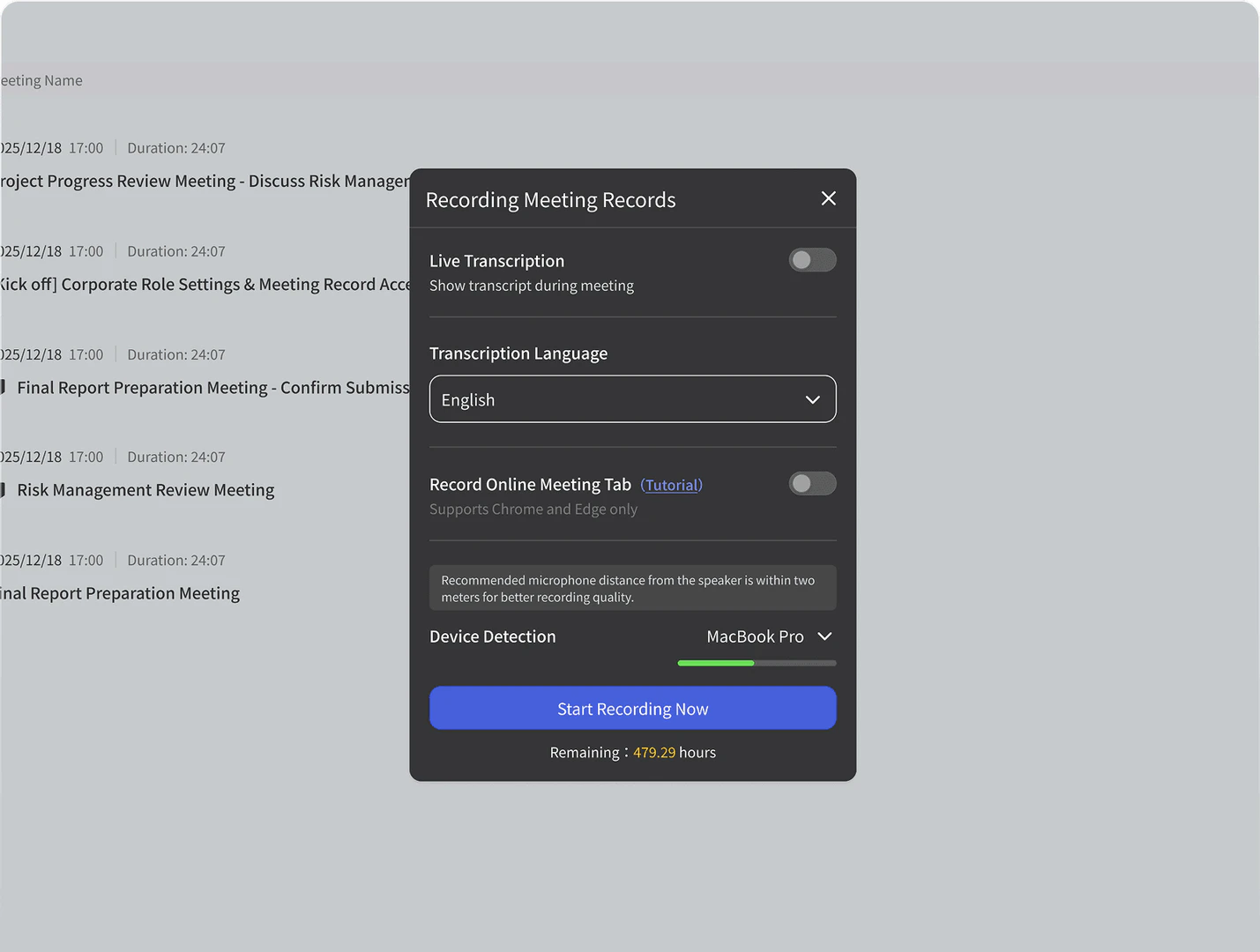Click icon beside Final Report Preparation - Confirm
Image resolution: width=1260 pixels, height=952 pixels.
pos(4,388)
